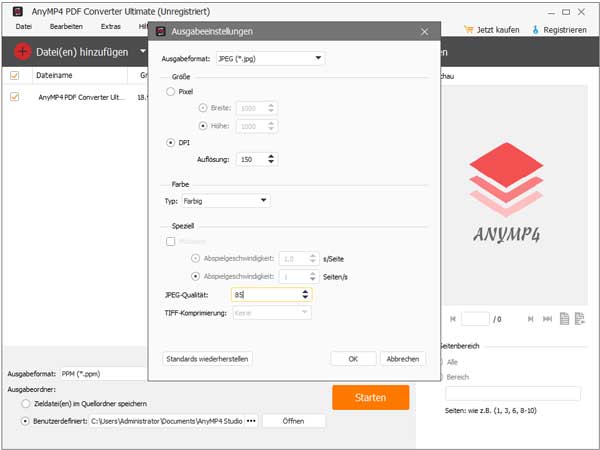Click the Bereich page range input field

click(513, 393)
